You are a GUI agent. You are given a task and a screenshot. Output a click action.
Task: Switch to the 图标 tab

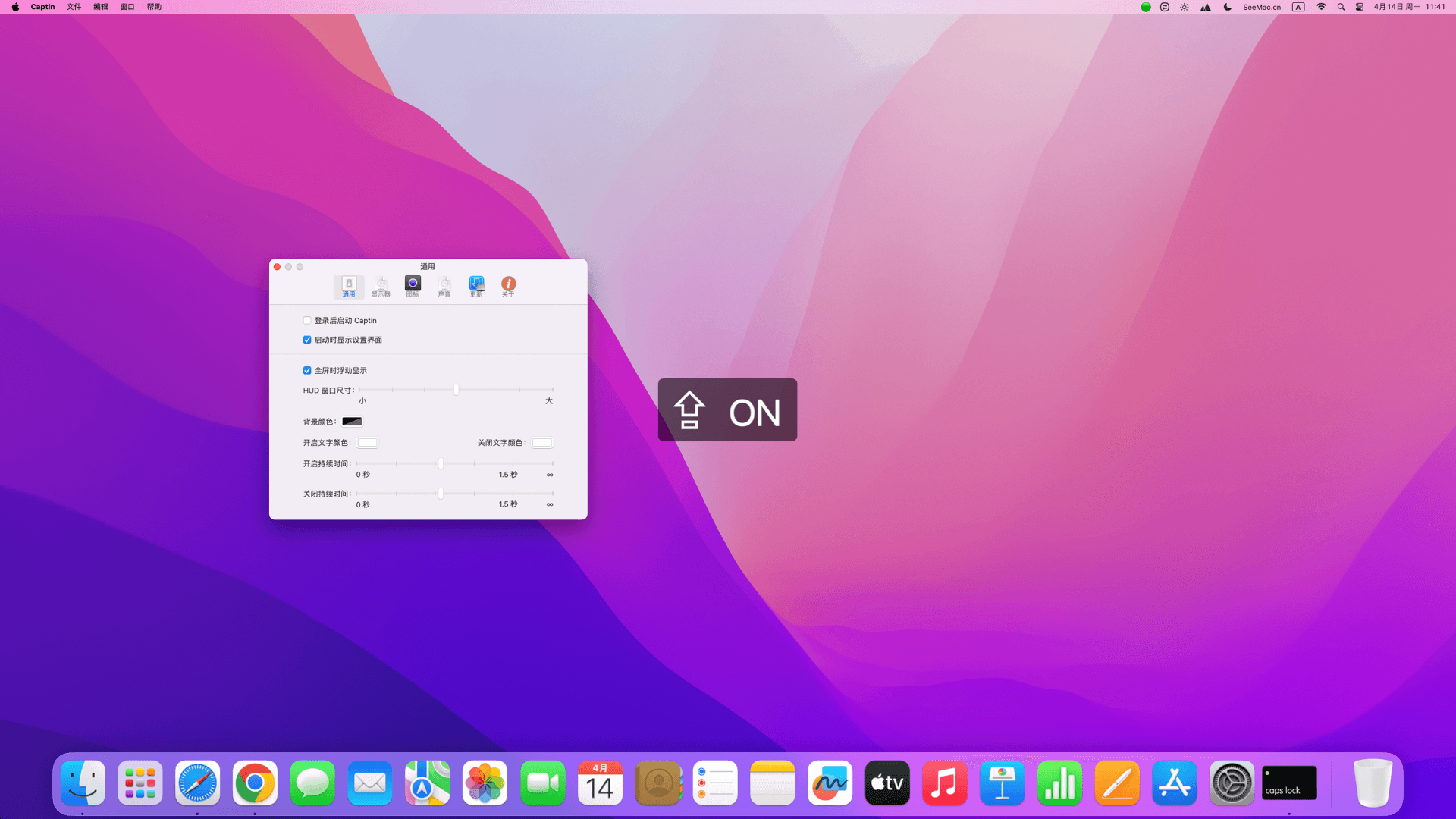[413, 286]
